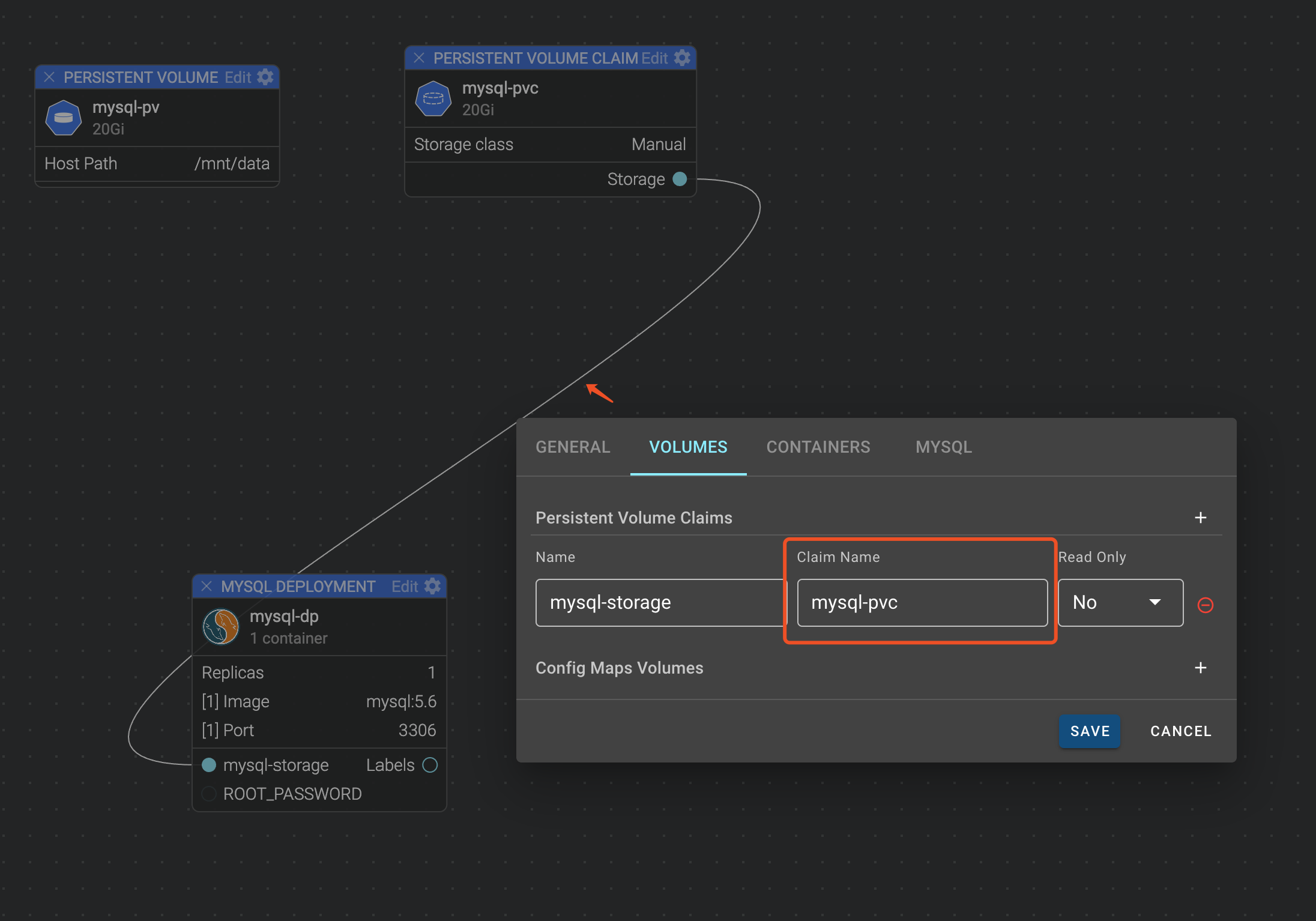The height and width of the screenshot is (921, 1316).
Task: Click CANCEL to discard volume changes
Action: click(1181, 731)
